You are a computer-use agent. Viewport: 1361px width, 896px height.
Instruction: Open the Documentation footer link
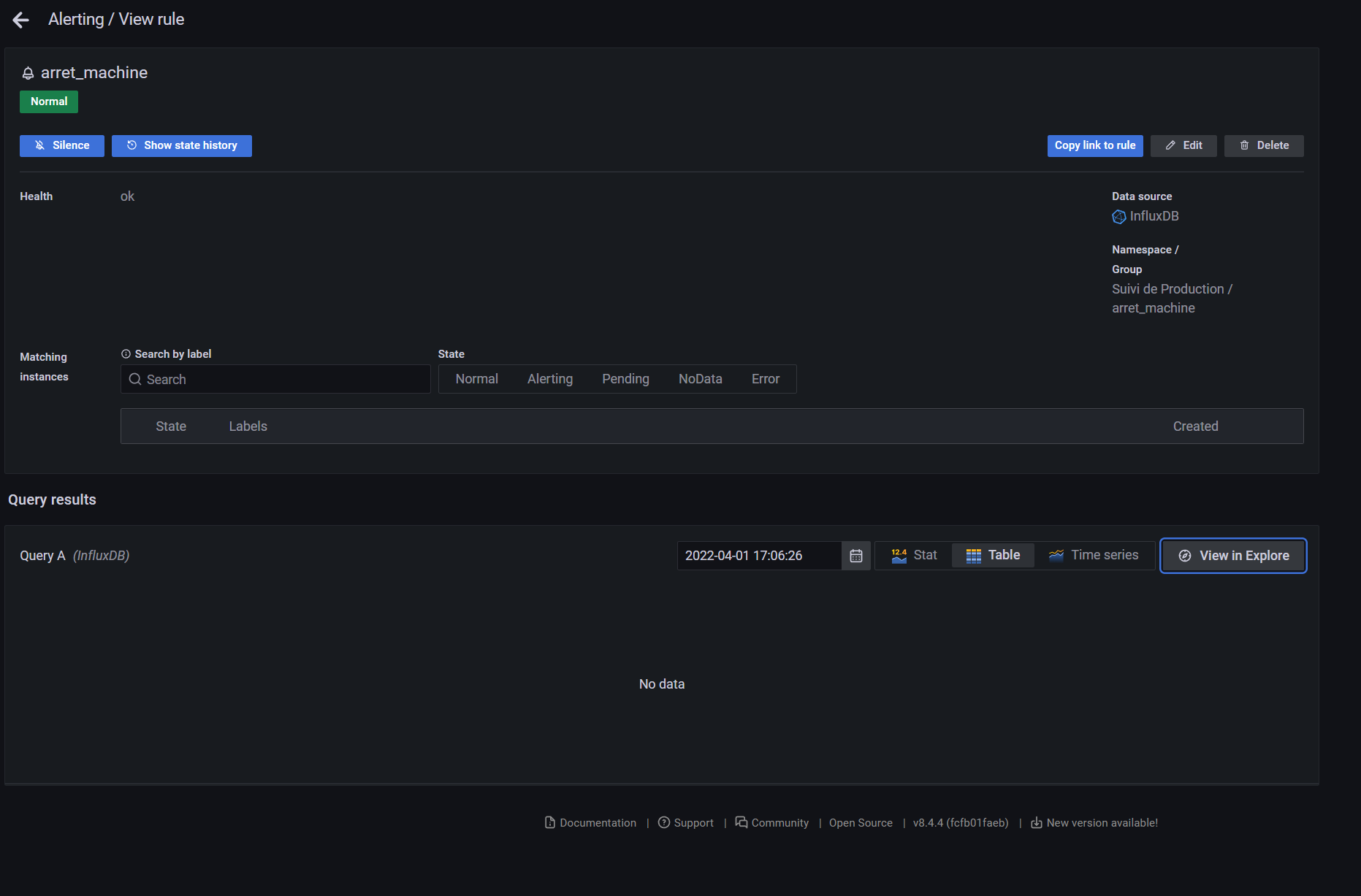(590, 823)
